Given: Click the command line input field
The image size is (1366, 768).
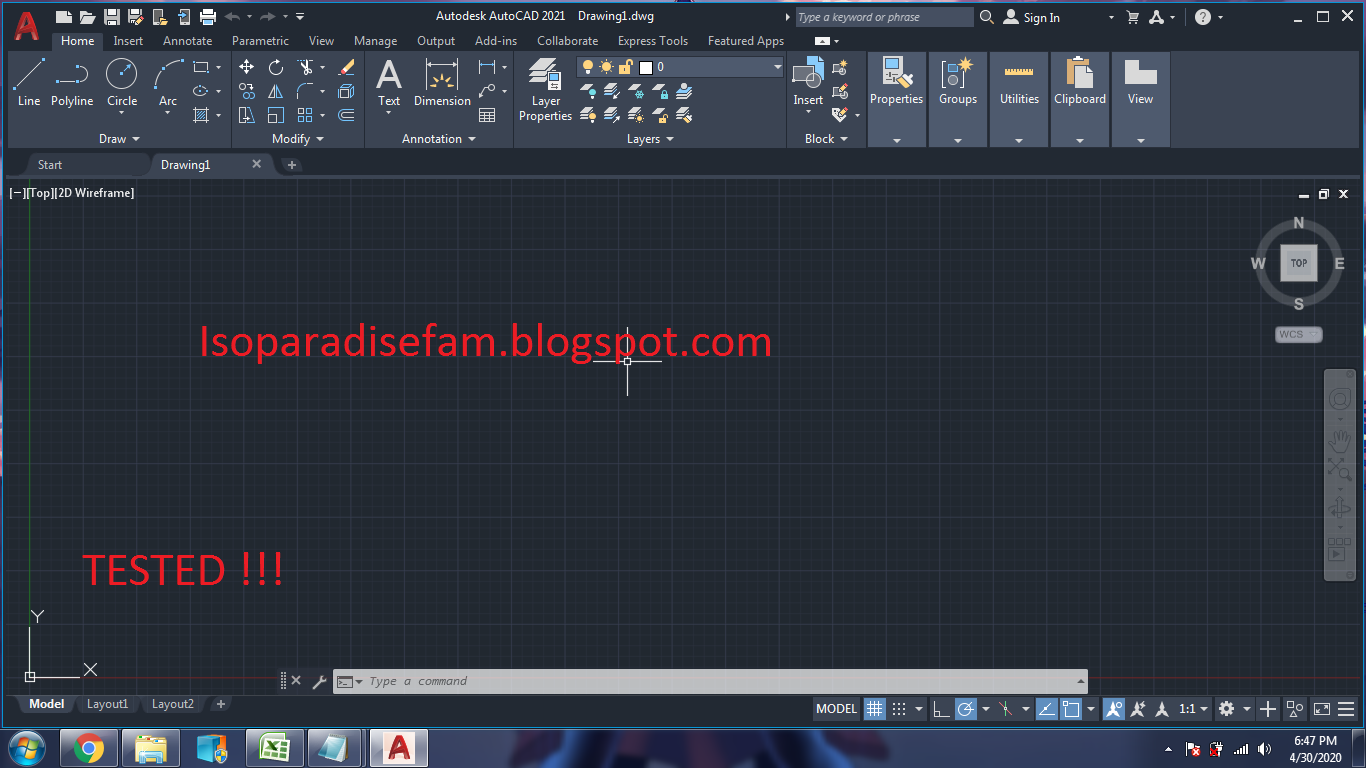Looking at the screenshot, I should click(710, 681).
